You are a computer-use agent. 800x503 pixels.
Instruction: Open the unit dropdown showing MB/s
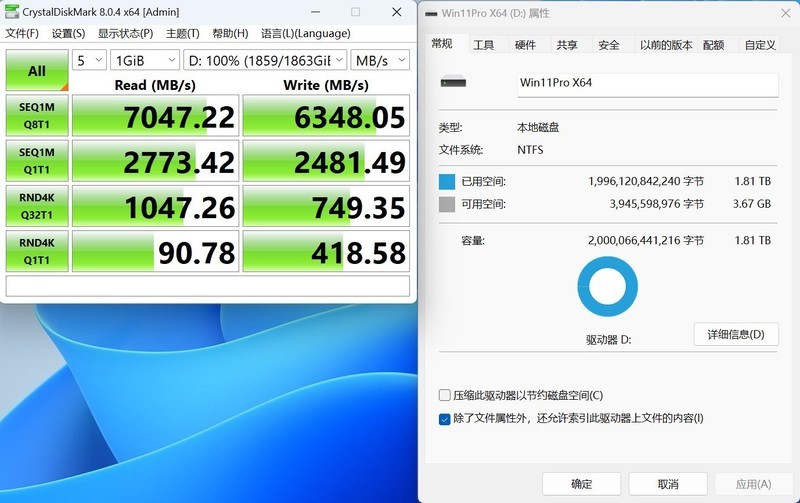click(380, 61)
